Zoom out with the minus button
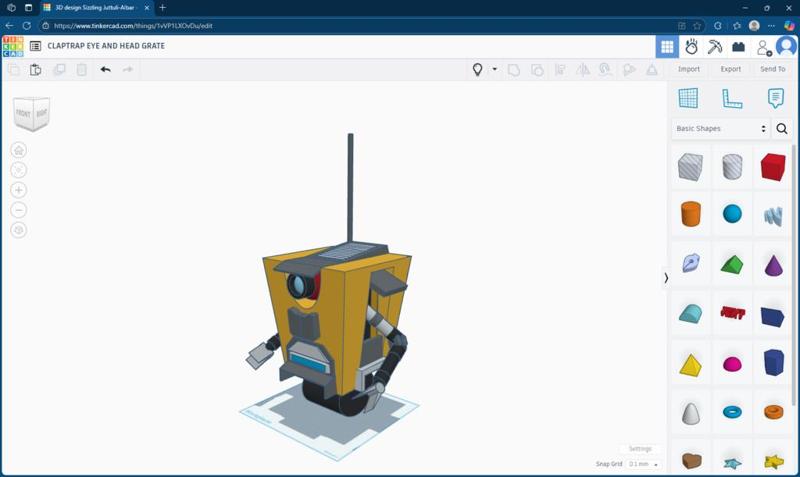The image size is (800, 477). tap(19, 210)
